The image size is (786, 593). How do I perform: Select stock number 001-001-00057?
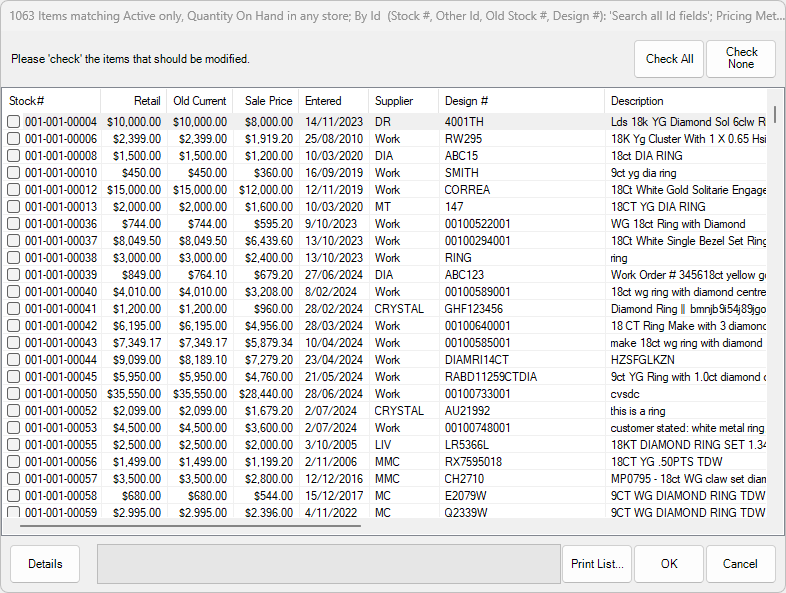(x=61, y=479)
